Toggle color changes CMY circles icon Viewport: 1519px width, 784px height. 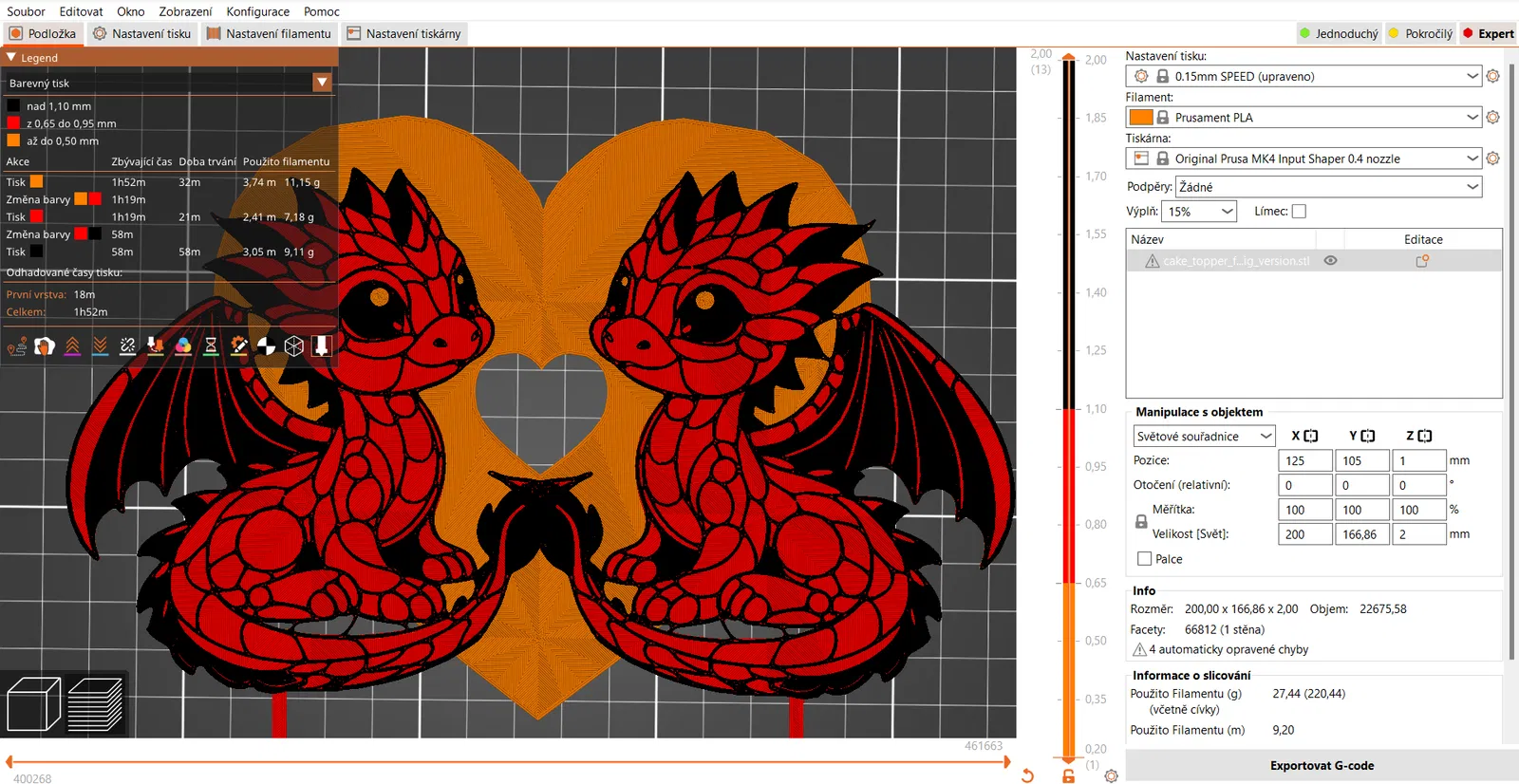(183, 346)
